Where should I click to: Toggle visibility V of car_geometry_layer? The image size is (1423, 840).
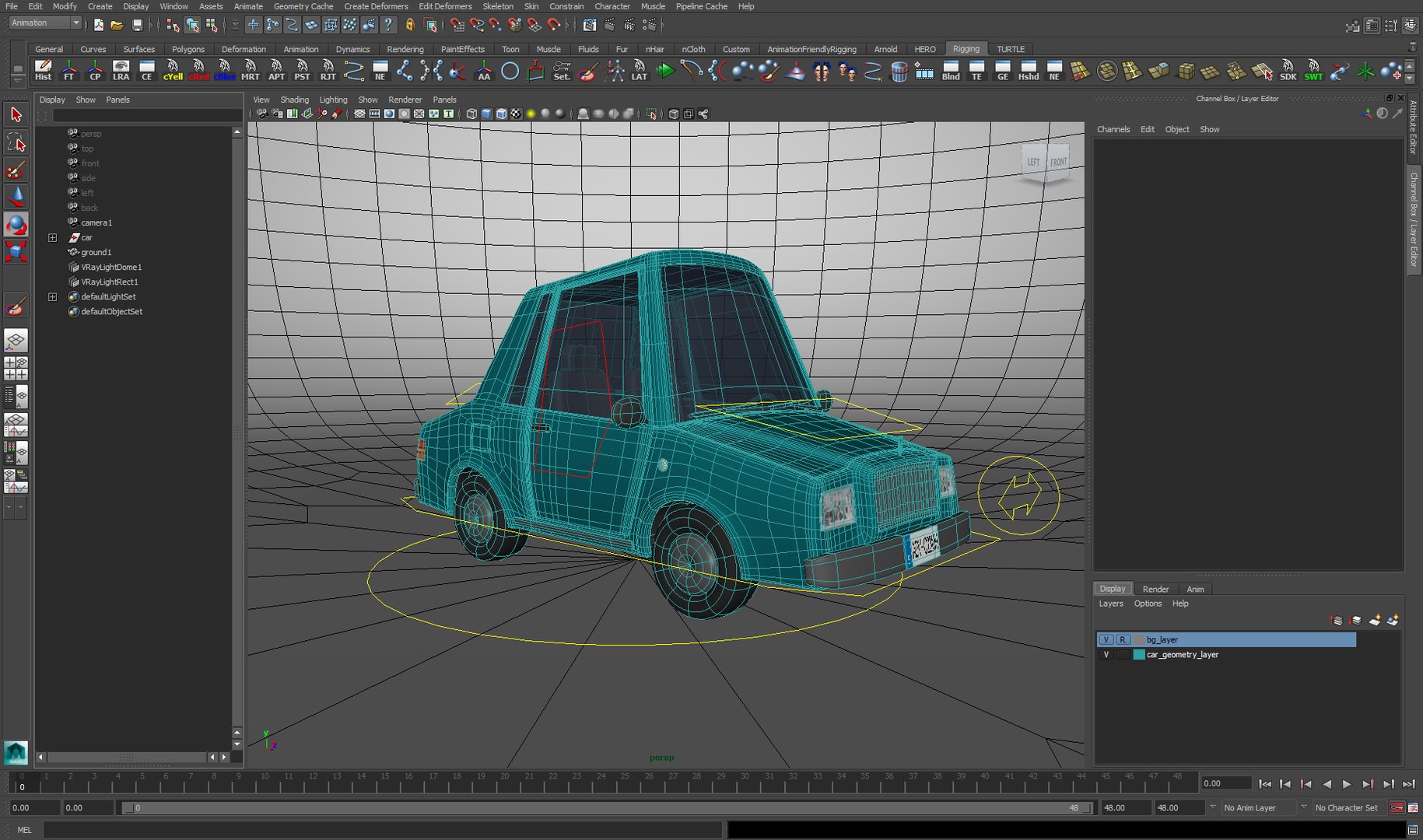point(1106,654)
